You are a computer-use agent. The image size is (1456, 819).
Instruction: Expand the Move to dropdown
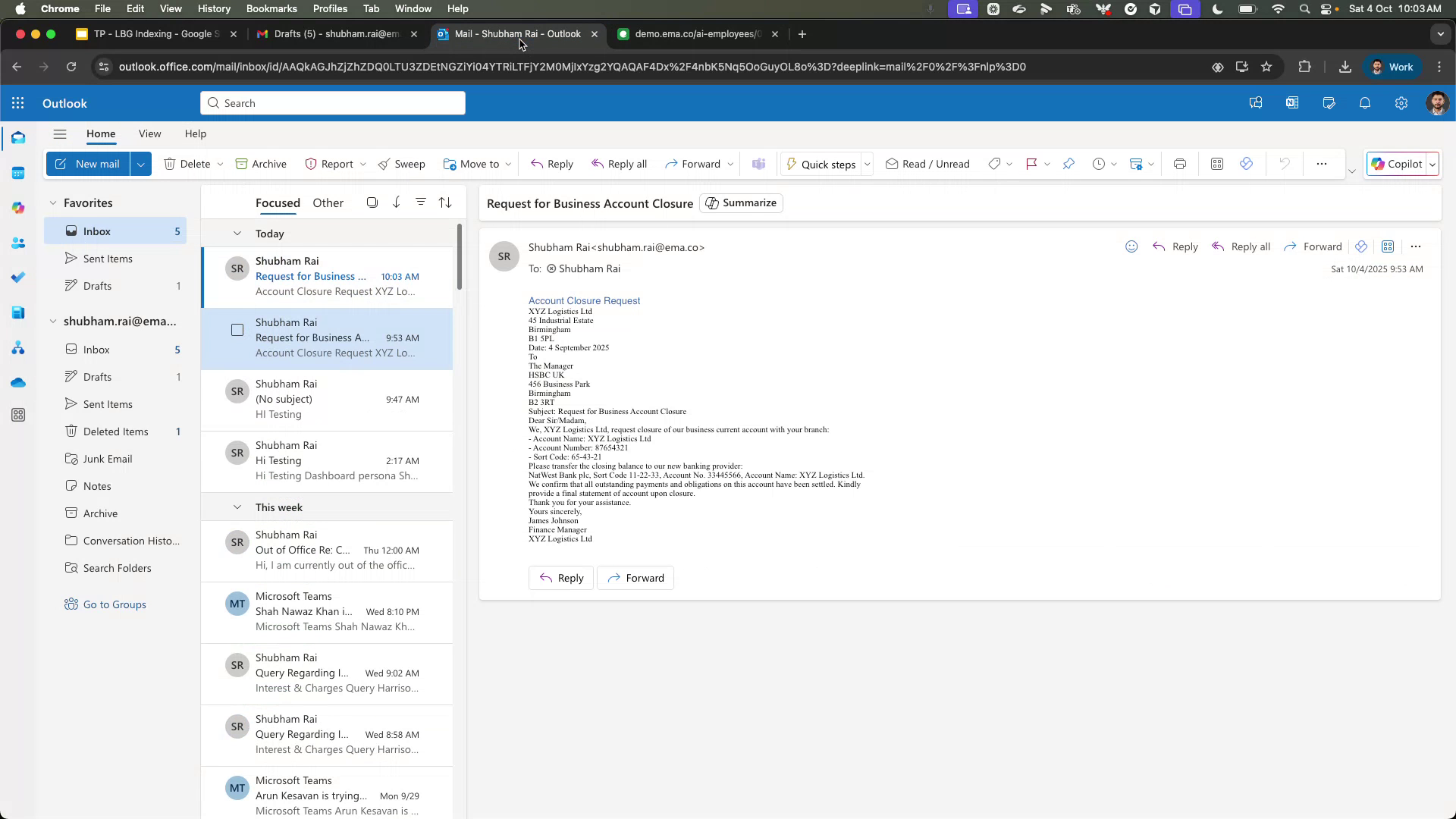click(507, 164)
